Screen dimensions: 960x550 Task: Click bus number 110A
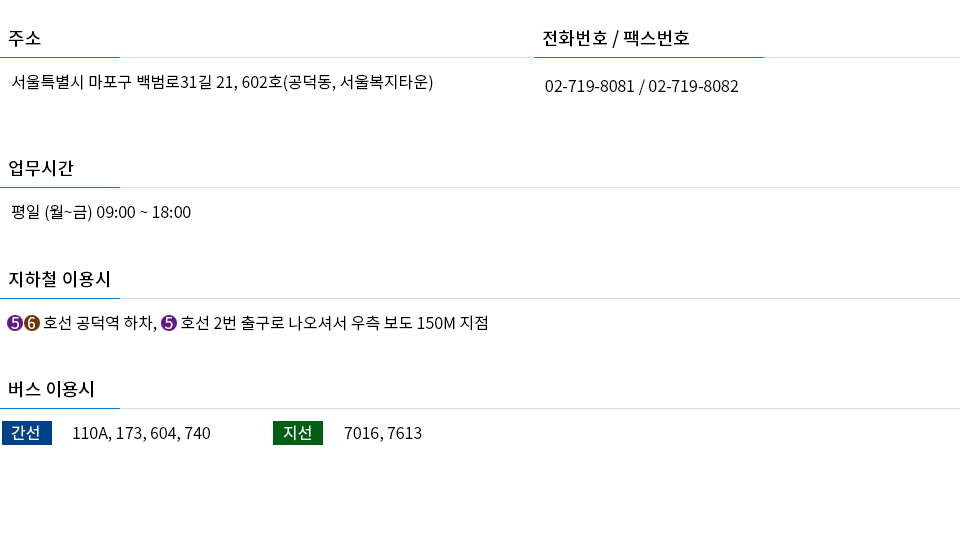tap(91, 434)
